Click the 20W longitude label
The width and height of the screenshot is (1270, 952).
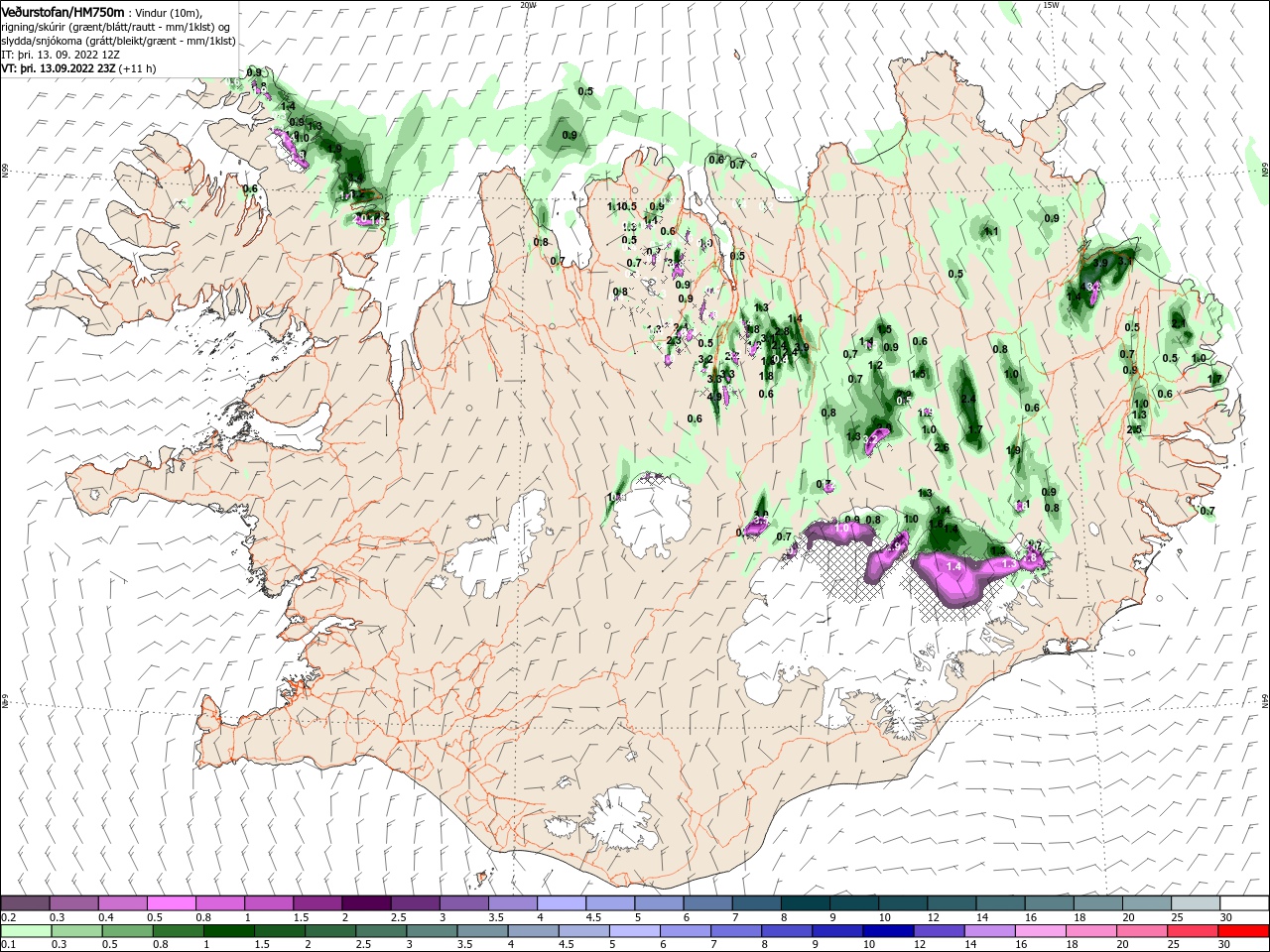[528, 5]
